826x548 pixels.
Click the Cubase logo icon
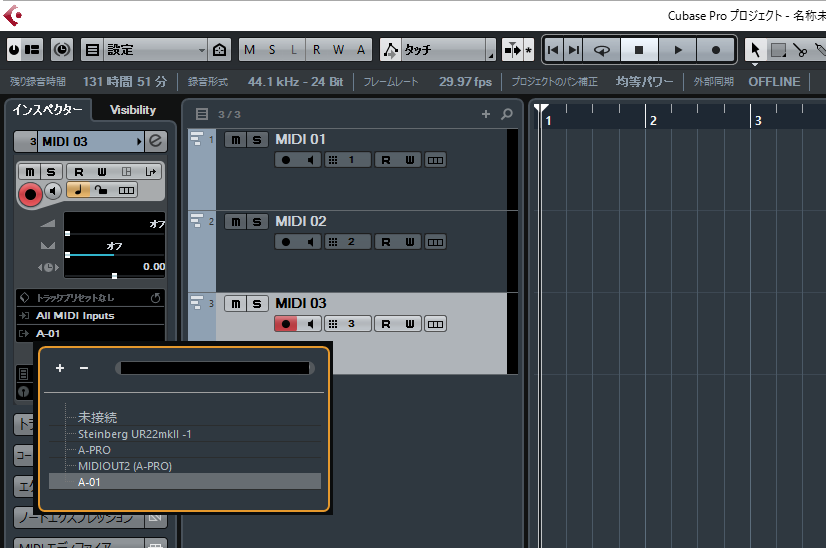point(13,15)
